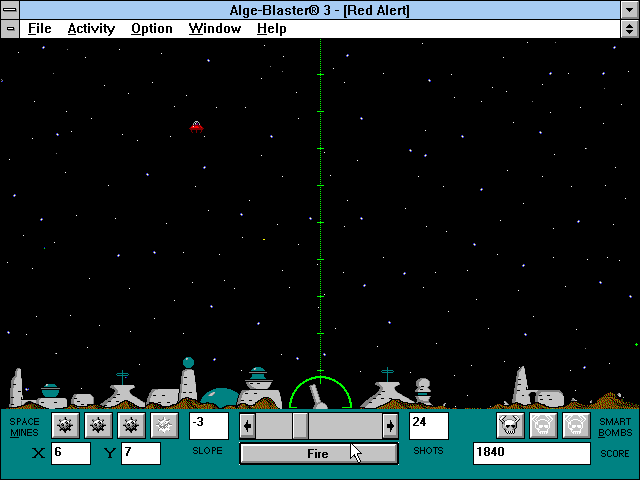The image size is (640, 480).
Task: Open the Activity menu
Action: point(91,28)
